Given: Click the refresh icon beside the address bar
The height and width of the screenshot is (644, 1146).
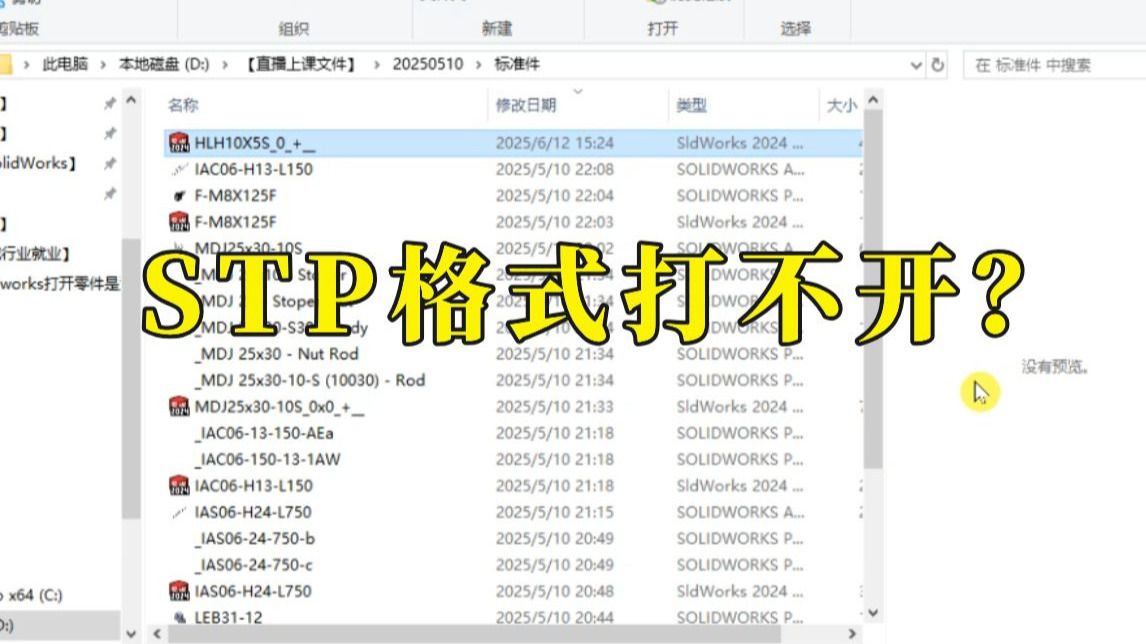Looking at the screenshot, I should point(938,63).
